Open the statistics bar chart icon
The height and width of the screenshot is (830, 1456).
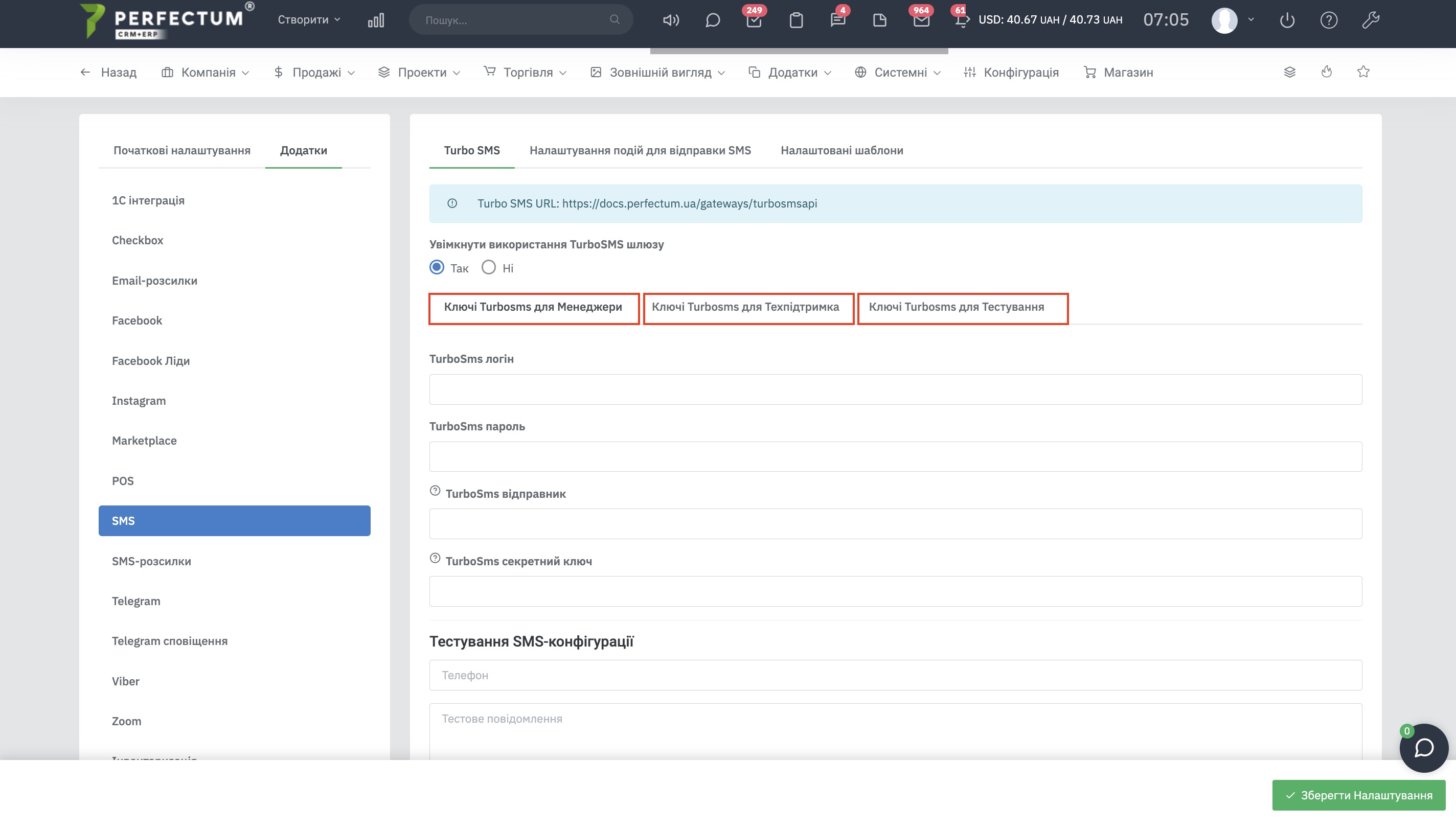376,20
